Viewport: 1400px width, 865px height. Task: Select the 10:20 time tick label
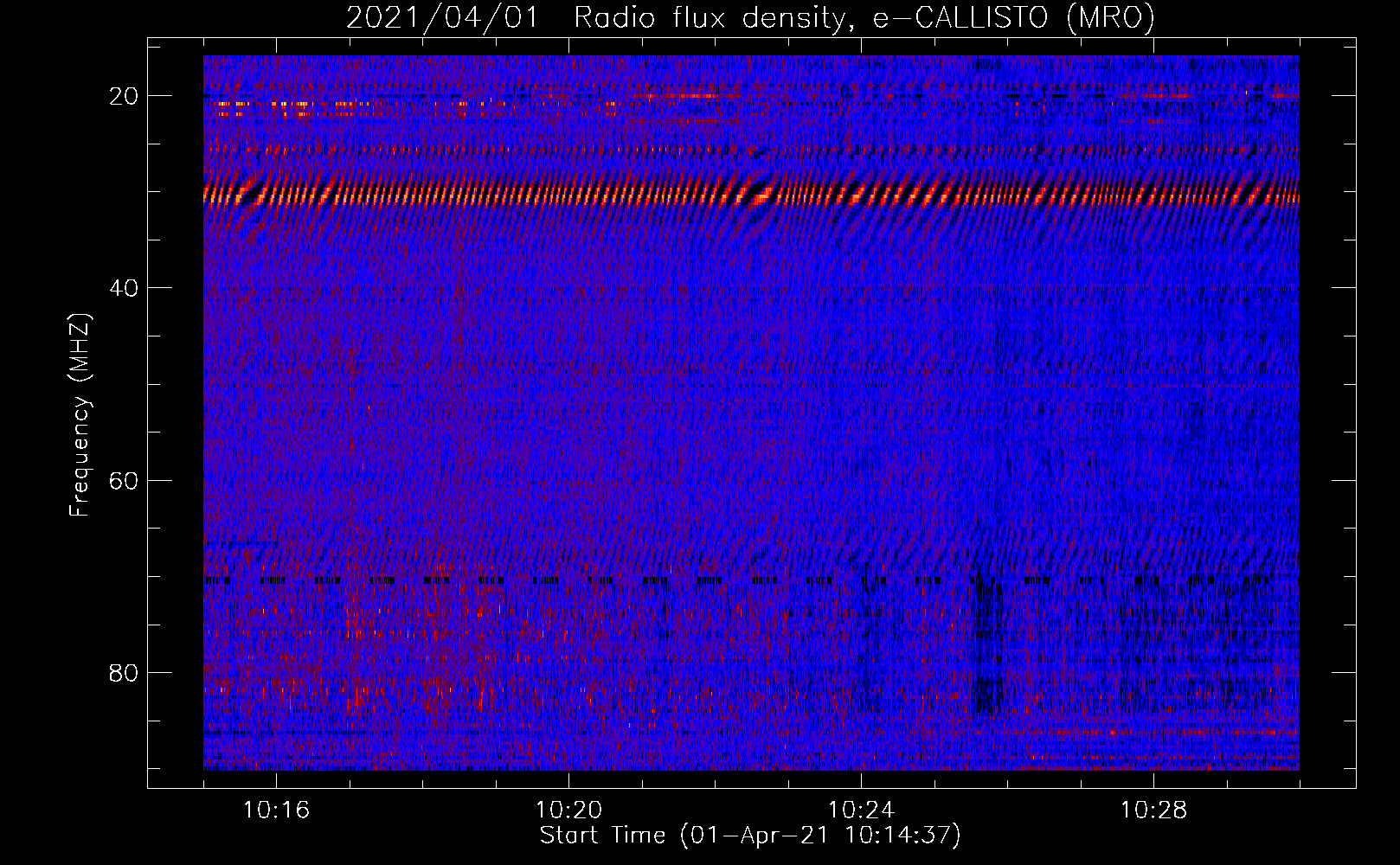coord(568,811)
